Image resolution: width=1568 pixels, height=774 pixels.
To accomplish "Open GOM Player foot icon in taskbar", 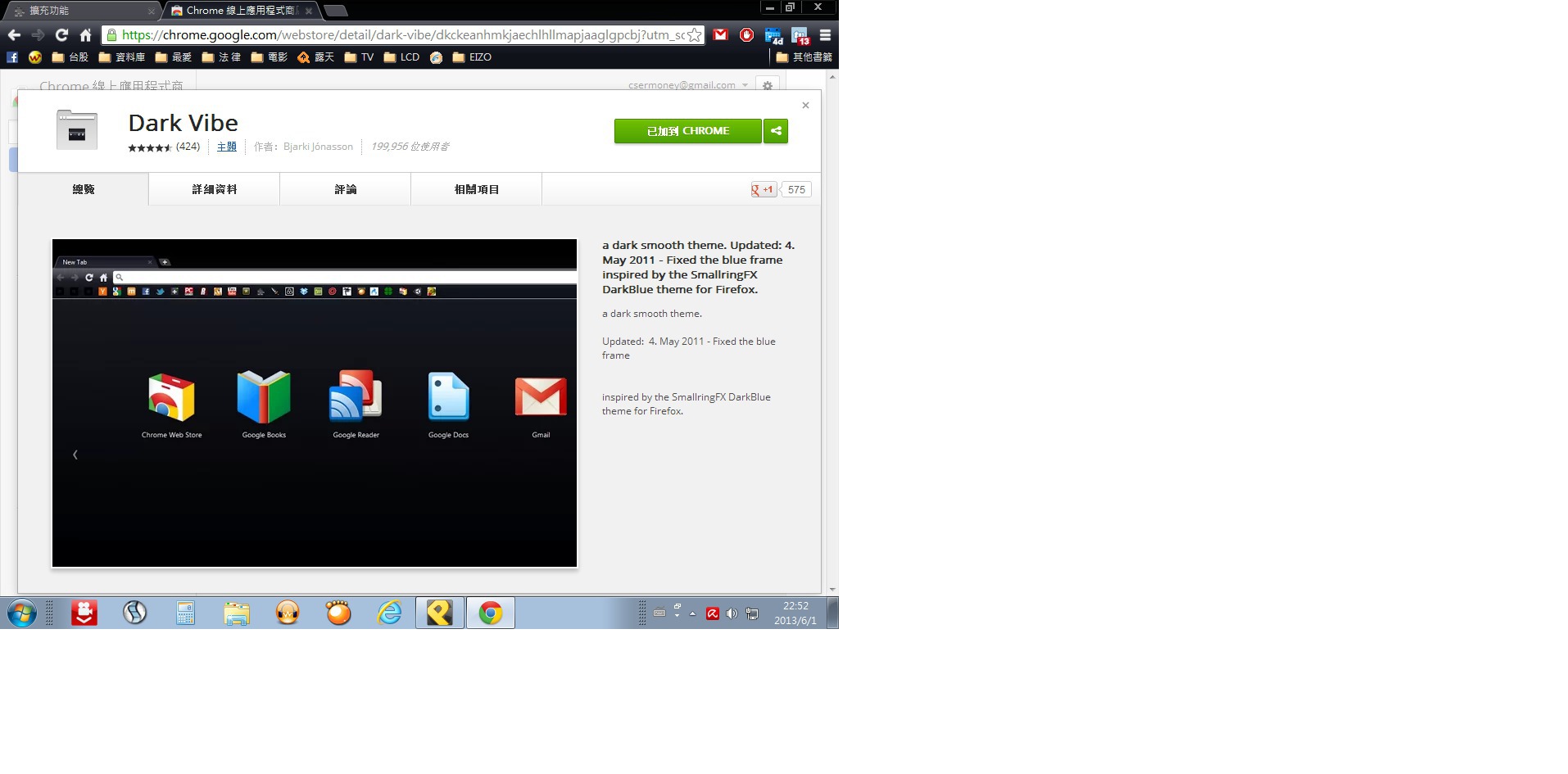I will click(x=338, y=613).
